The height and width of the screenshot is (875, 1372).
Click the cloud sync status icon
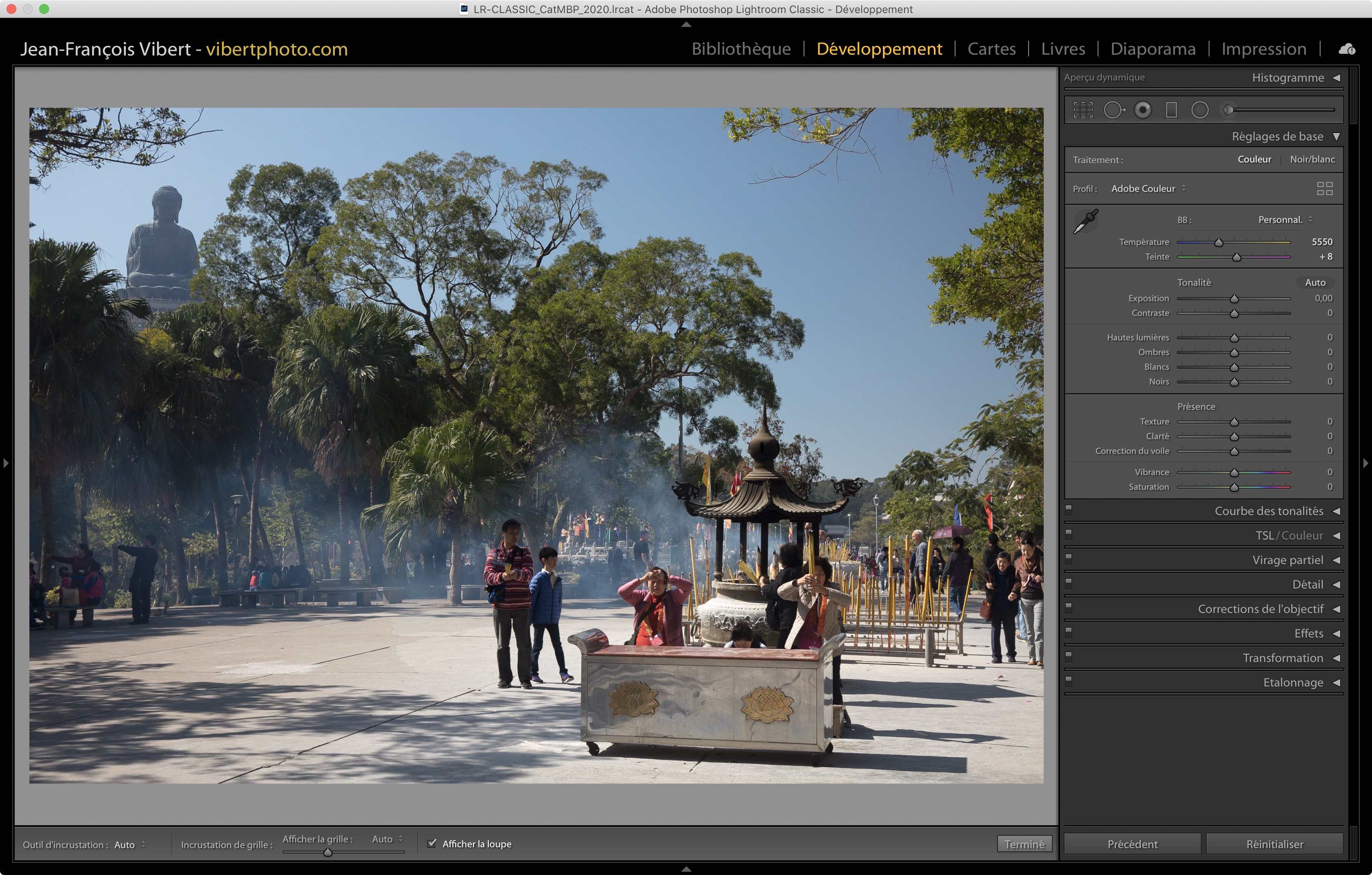pyautogui.click(x=1346, y=49)
